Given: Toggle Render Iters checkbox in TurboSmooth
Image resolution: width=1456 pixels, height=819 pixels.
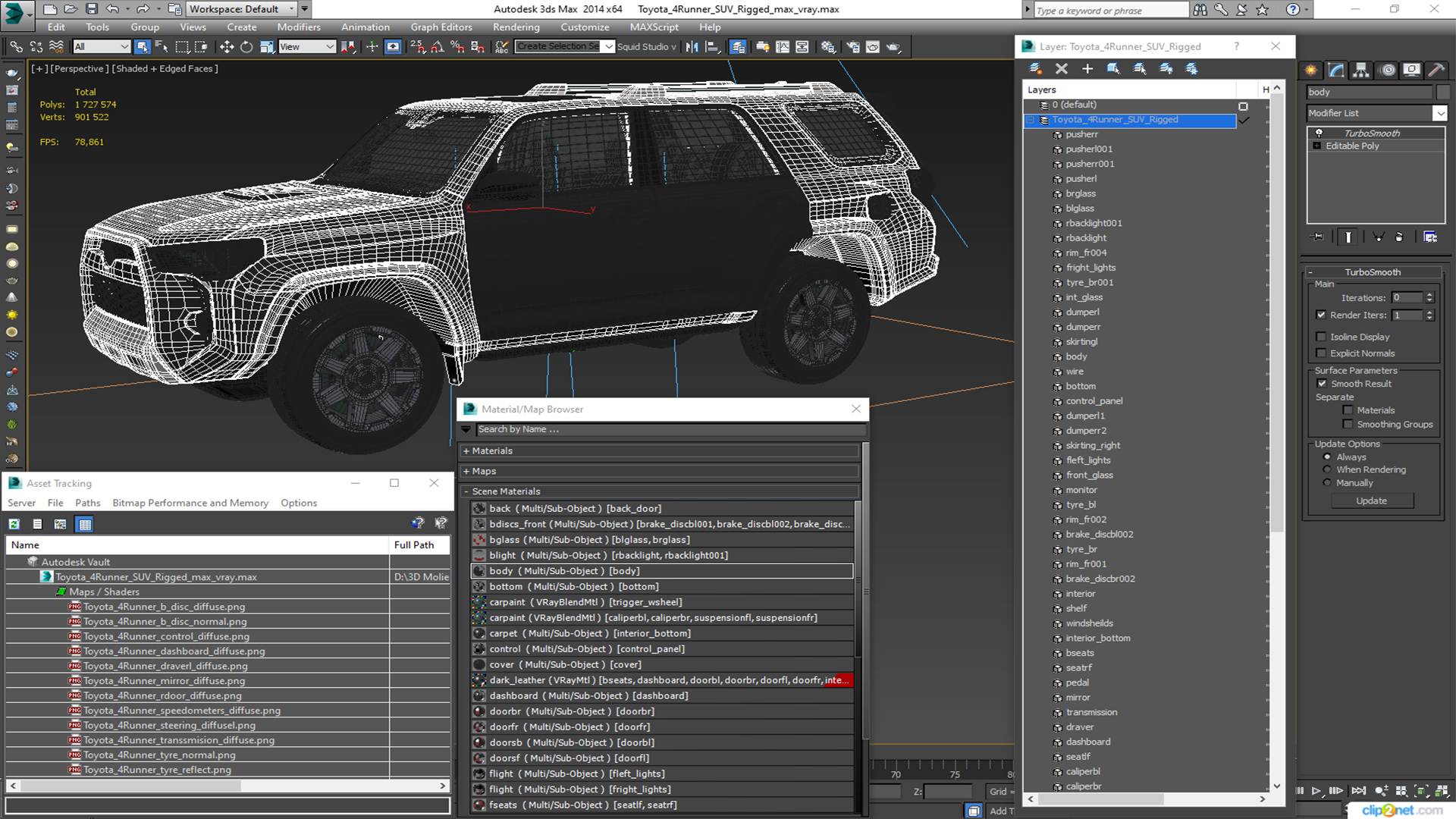Looking at the screenshot, I should pyautogui.click(x=1322, y=315).
